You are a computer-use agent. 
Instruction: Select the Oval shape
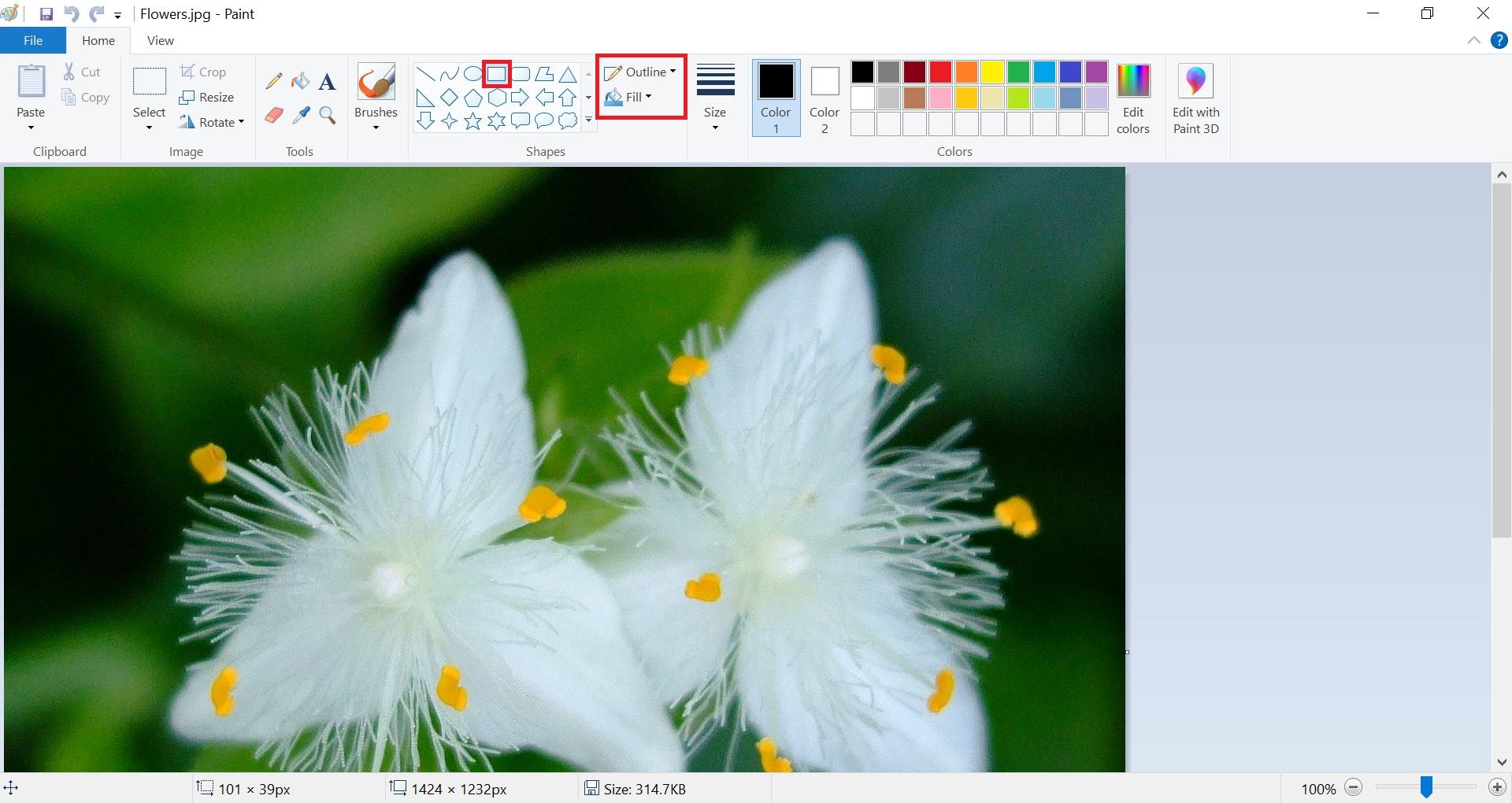[472, 73]
